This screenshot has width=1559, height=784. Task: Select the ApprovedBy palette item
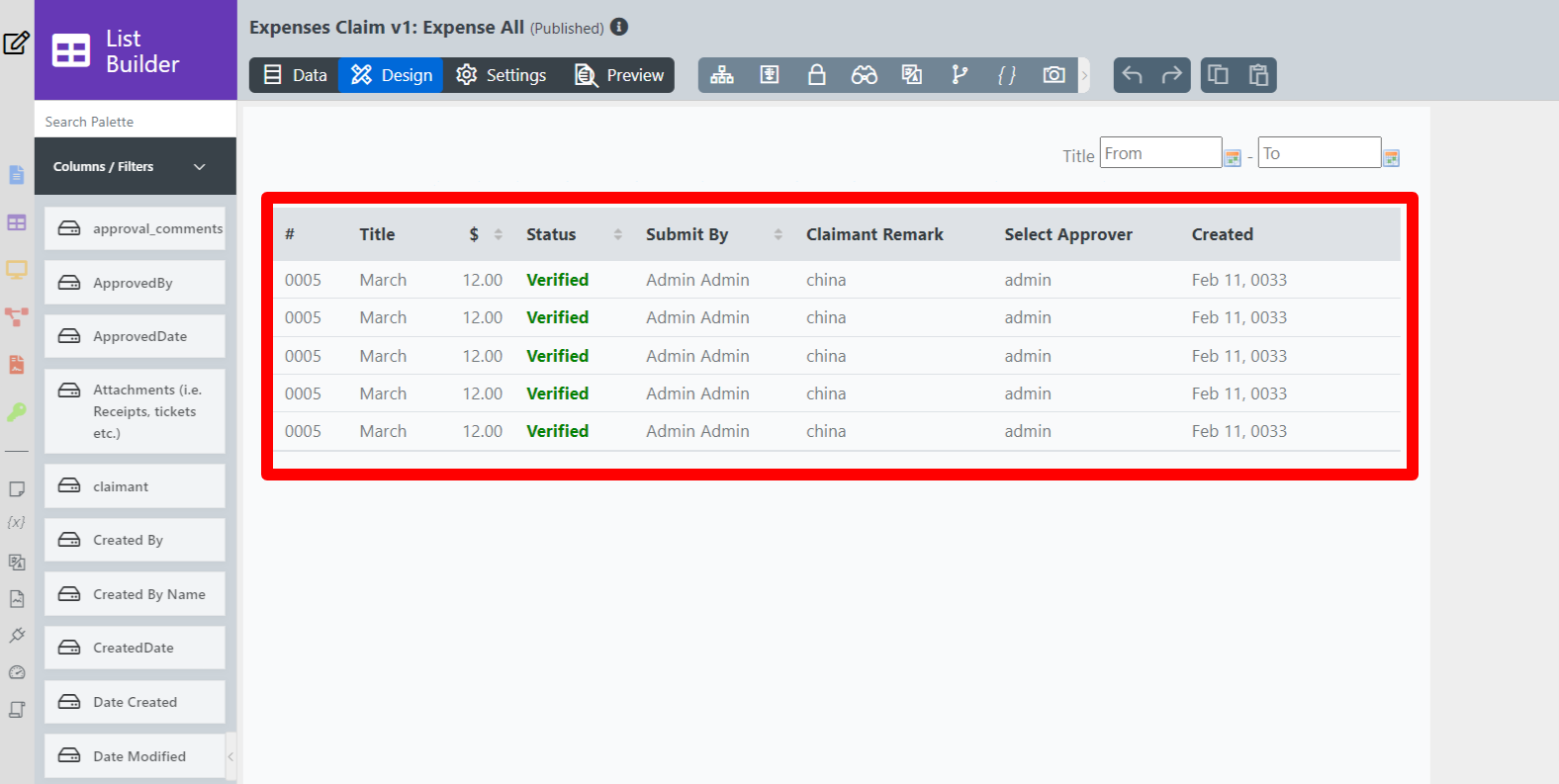point(135,283)
